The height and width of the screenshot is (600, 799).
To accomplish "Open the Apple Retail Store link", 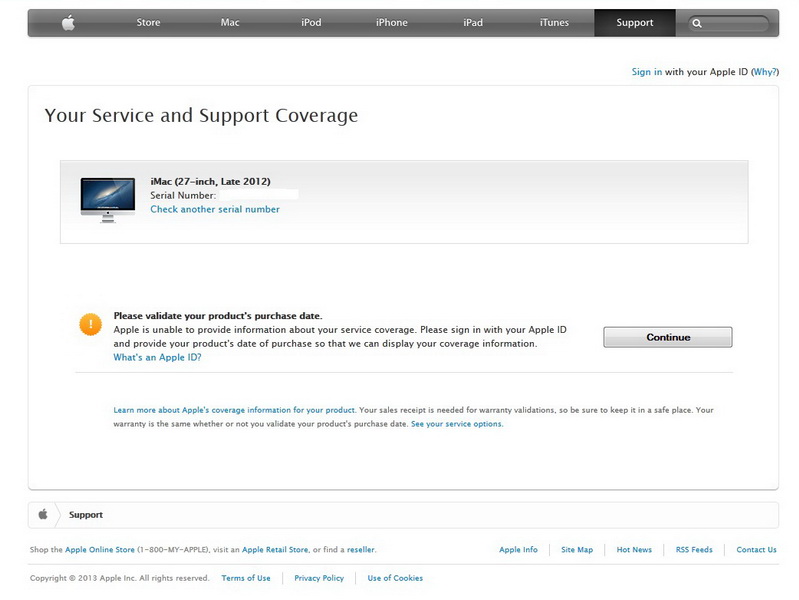I will (x=275, y=550).
